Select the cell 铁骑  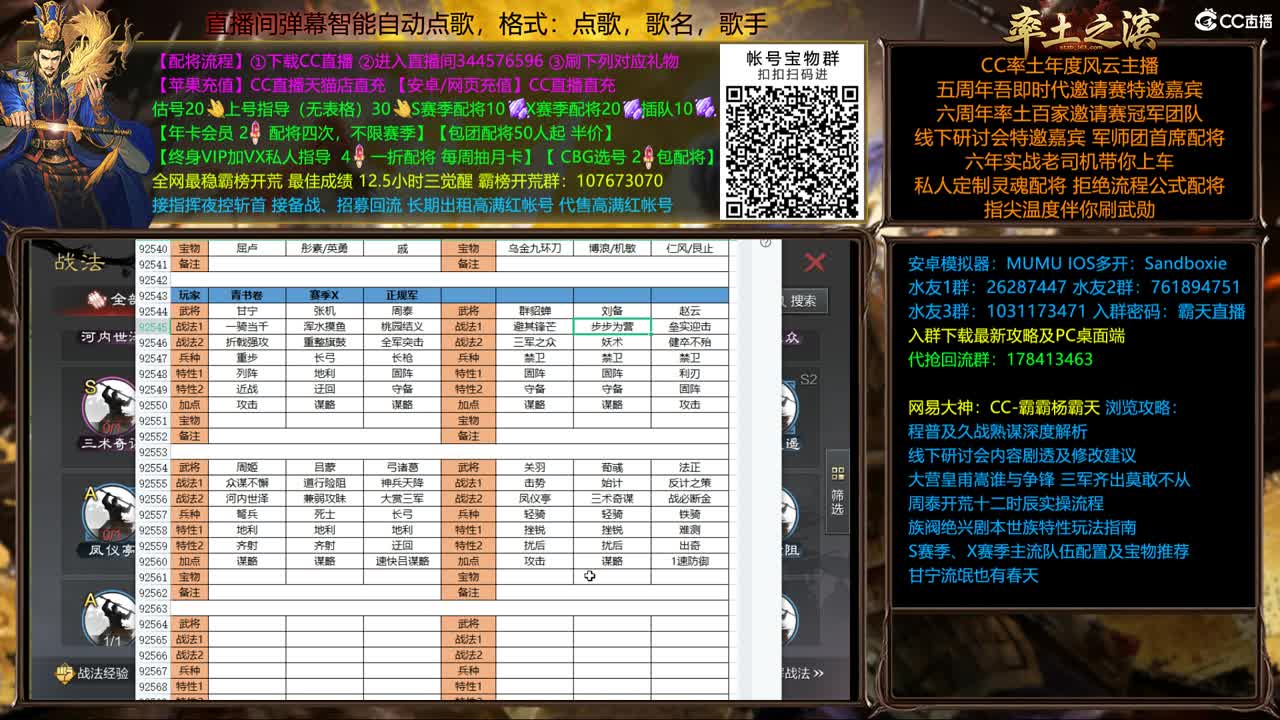pyautogui.click(x=690, y=514)
